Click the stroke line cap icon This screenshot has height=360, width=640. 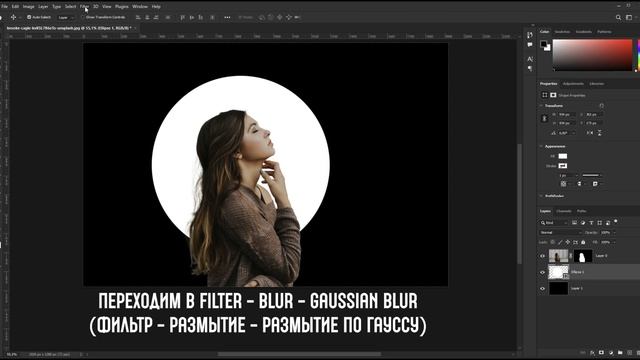click(579, 184)
